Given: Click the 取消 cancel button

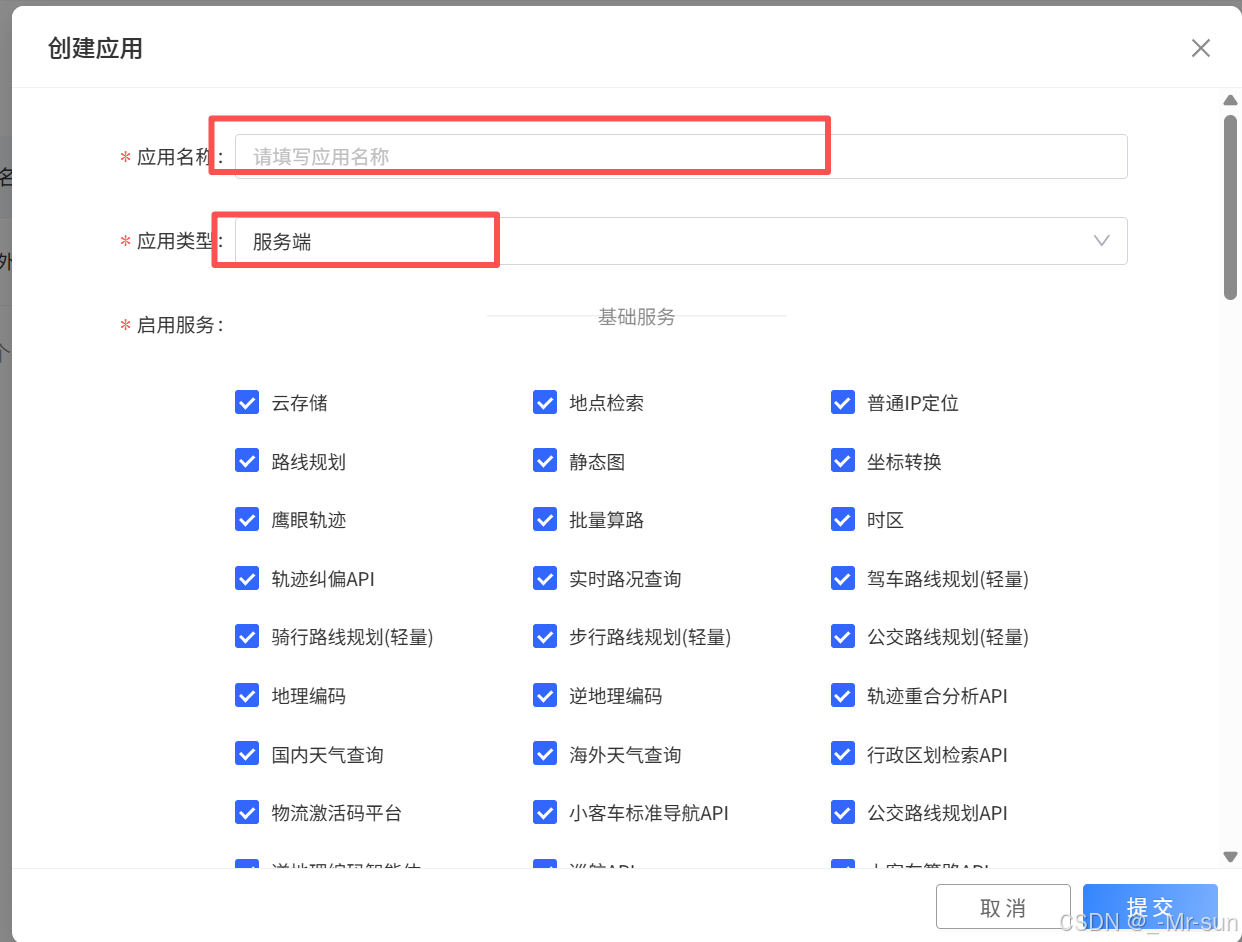Looking at the screenshot, I should [x=1003, y=907].
